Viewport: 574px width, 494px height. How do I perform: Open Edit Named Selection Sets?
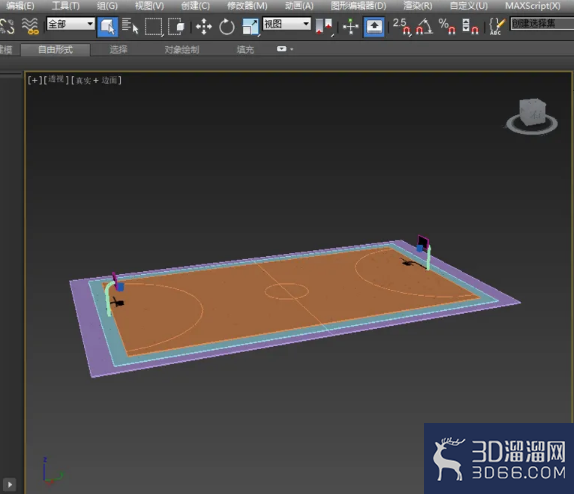(497, 27)
